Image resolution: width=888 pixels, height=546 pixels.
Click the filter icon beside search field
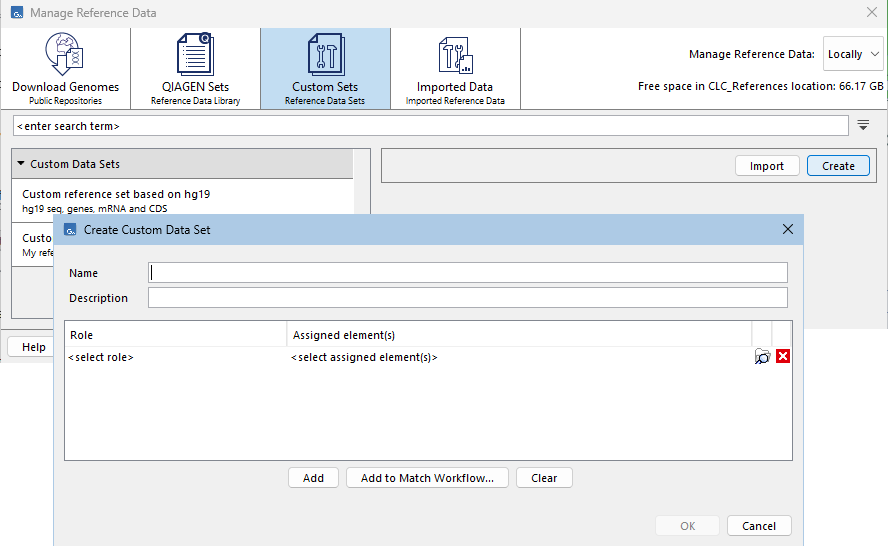[x=863, y=126]
